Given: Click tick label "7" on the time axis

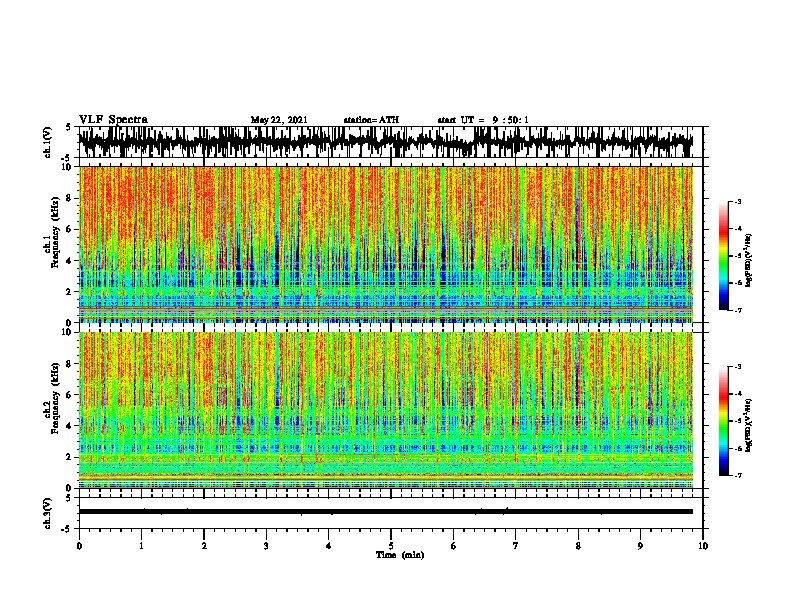Looking at the screenshot, I should point(516,546).
